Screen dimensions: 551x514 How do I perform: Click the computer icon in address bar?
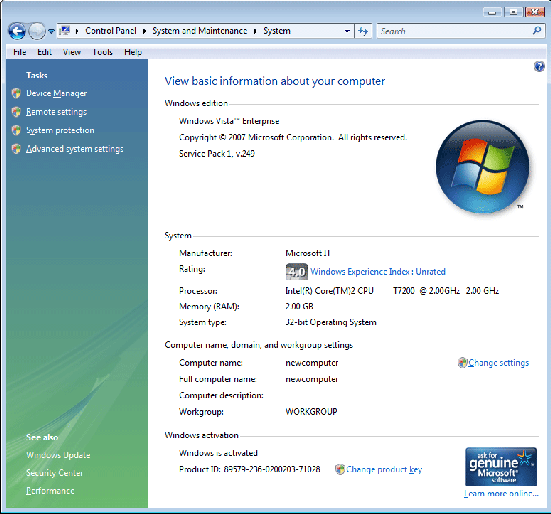pos(64,31)
